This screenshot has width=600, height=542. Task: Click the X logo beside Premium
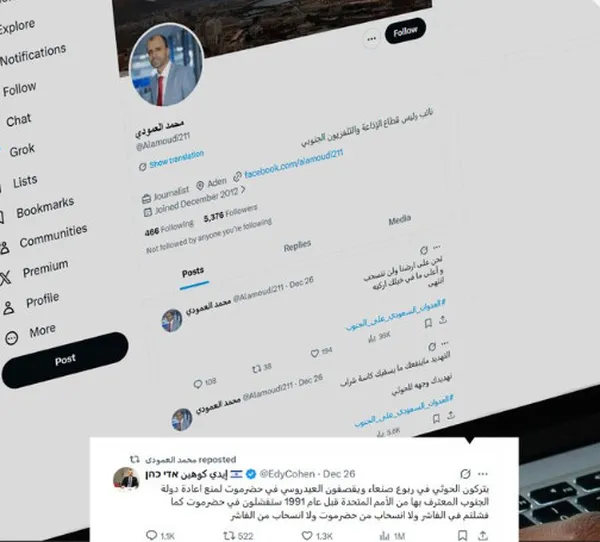point(5,278)
